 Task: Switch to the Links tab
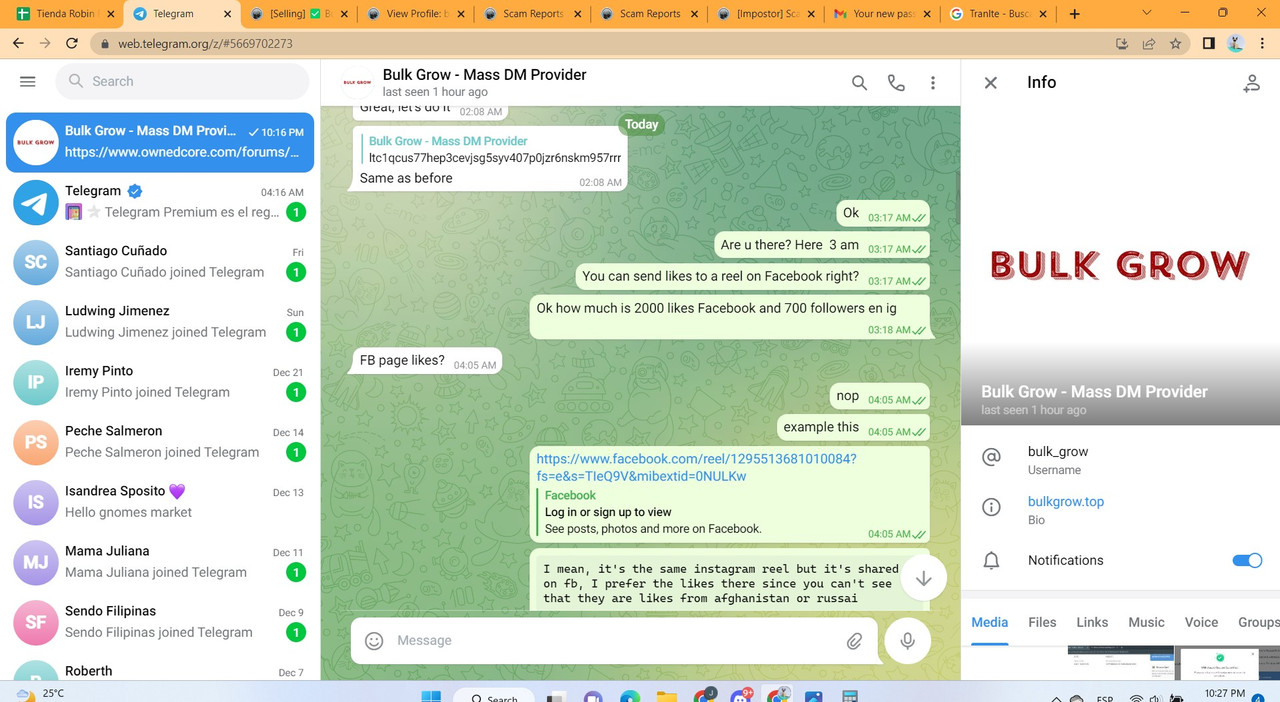1092,622
